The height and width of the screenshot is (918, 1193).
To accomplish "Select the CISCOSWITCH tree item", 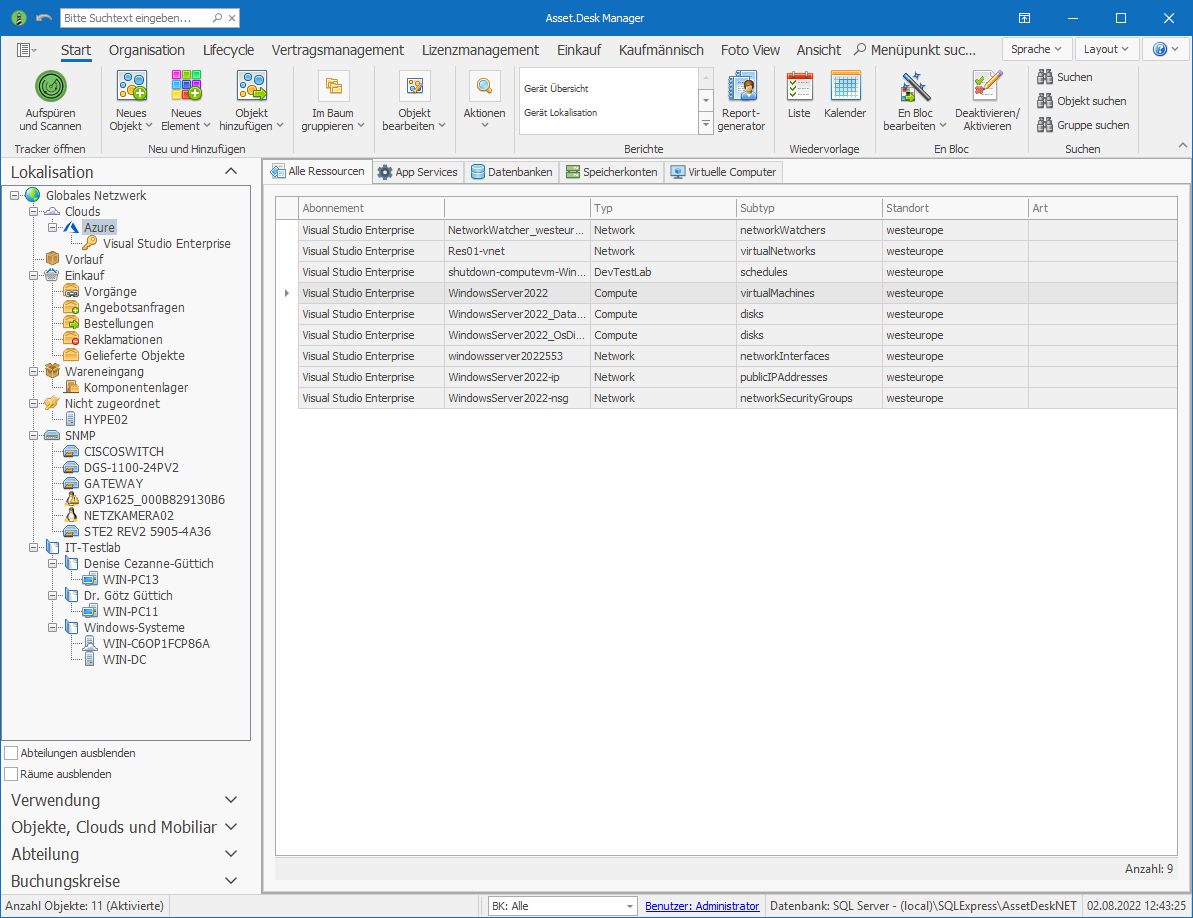I will 123,452.
